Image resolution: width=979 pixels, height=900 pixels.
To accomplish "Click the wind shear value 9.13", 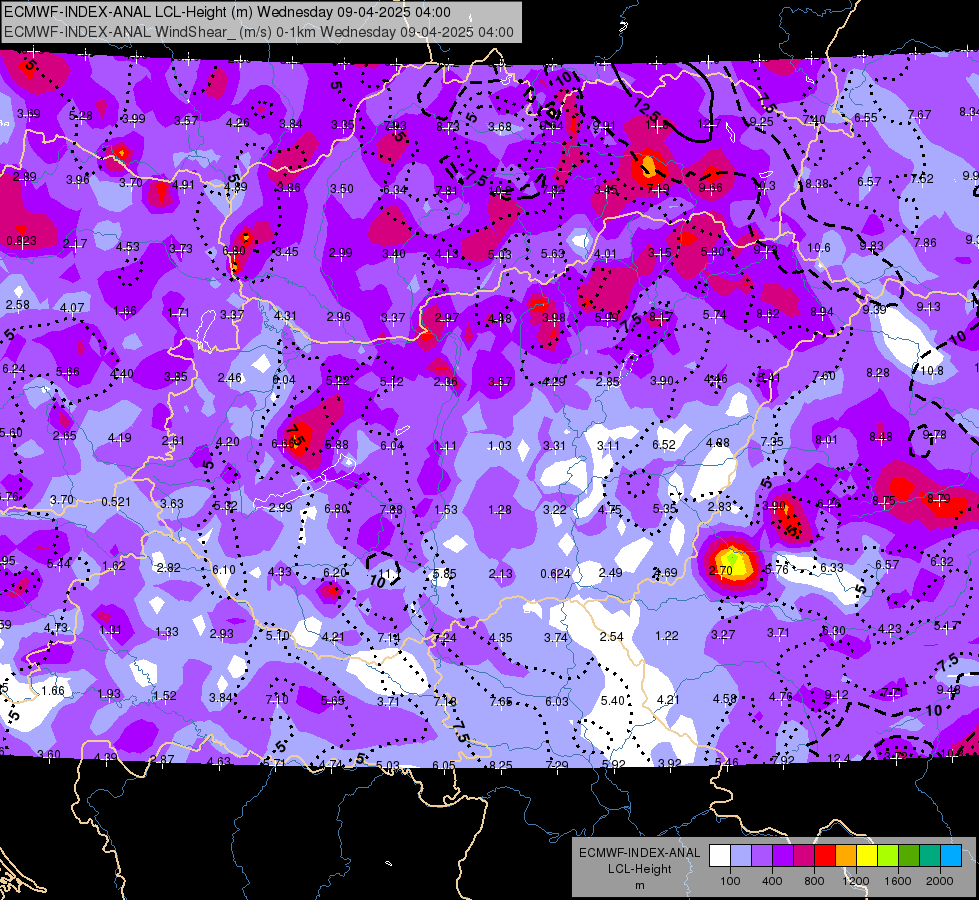I will [x=928, y=307].
